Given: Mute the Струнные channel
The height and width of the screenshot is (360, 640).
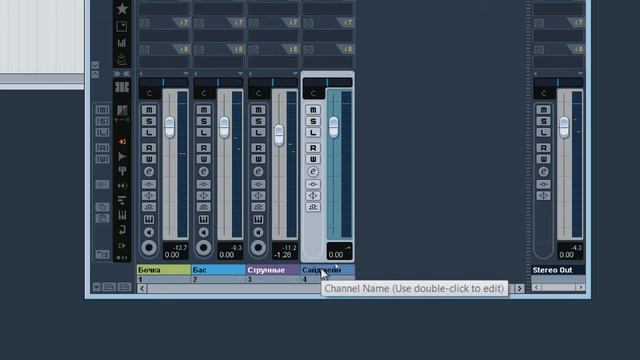Looking at the screenshot, I should pos(258,110).
